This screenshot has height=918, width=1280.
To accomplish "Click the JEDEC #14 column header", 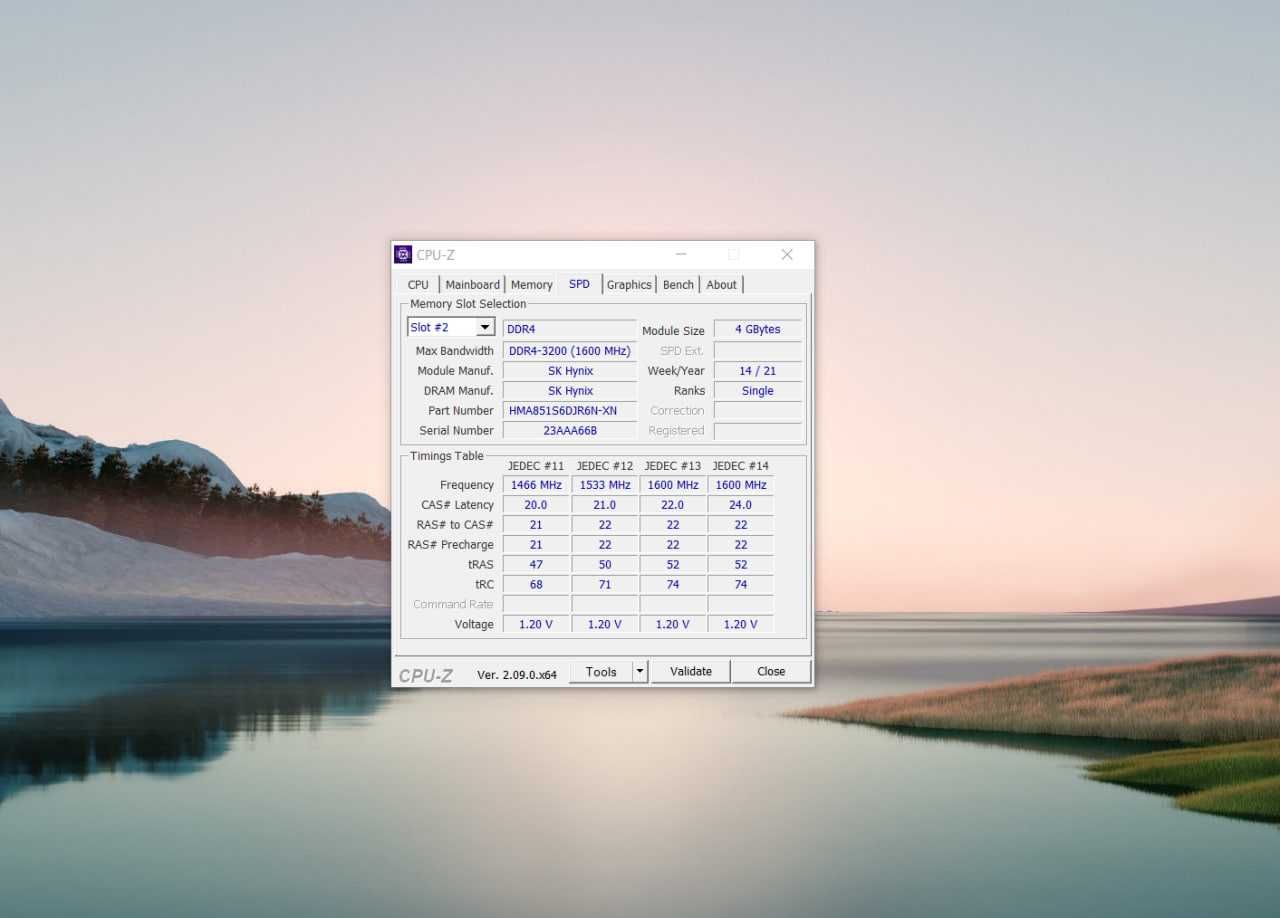I will pyautogui.click(x=741, y=466).
